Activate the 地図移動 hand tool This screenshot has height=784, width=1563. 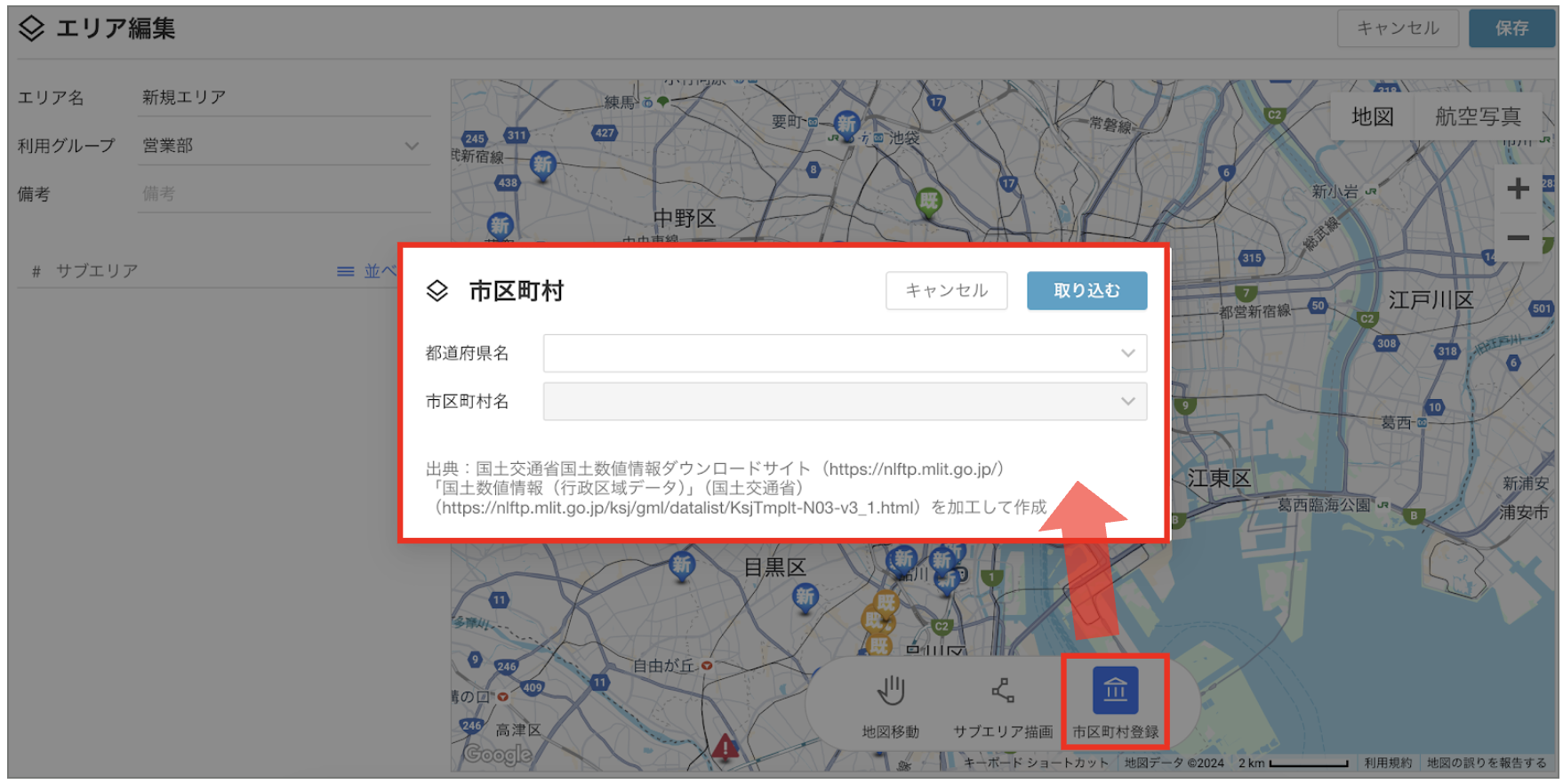(x=891, y=691)
